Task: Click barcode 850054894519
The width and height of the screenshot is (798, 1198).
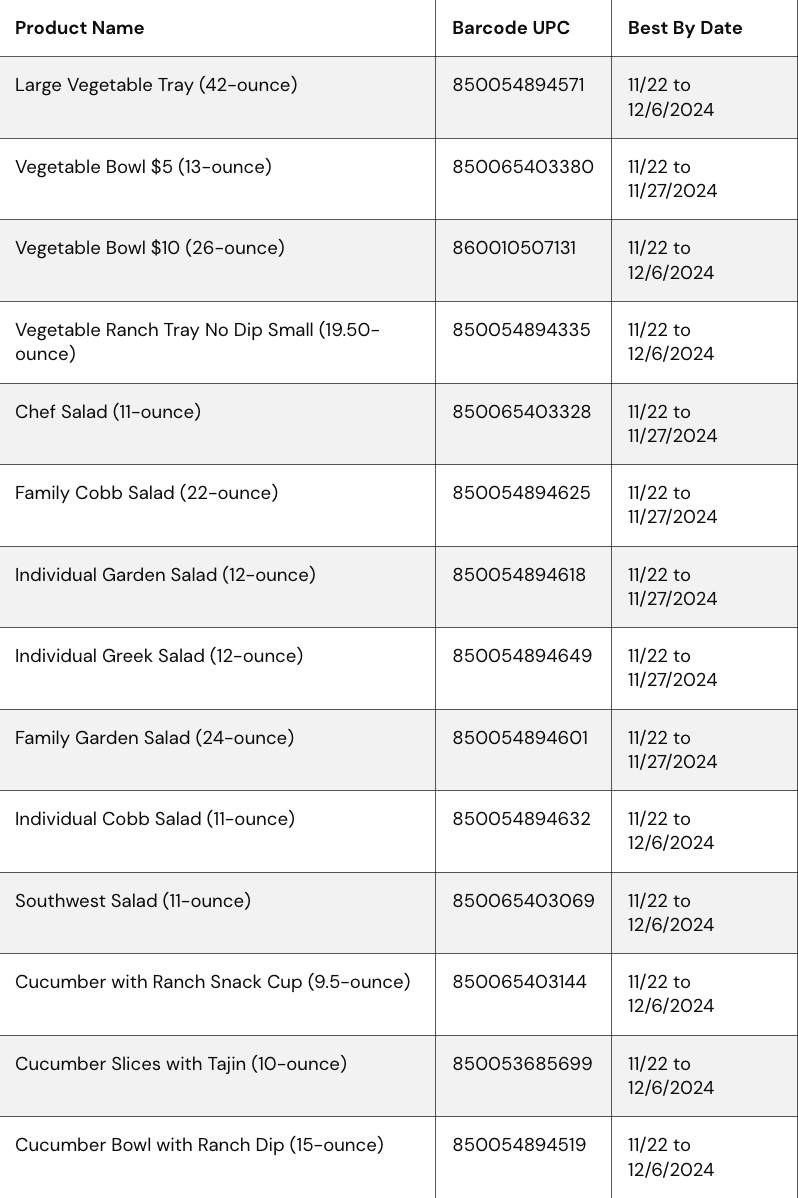Action: (519, 1145)
